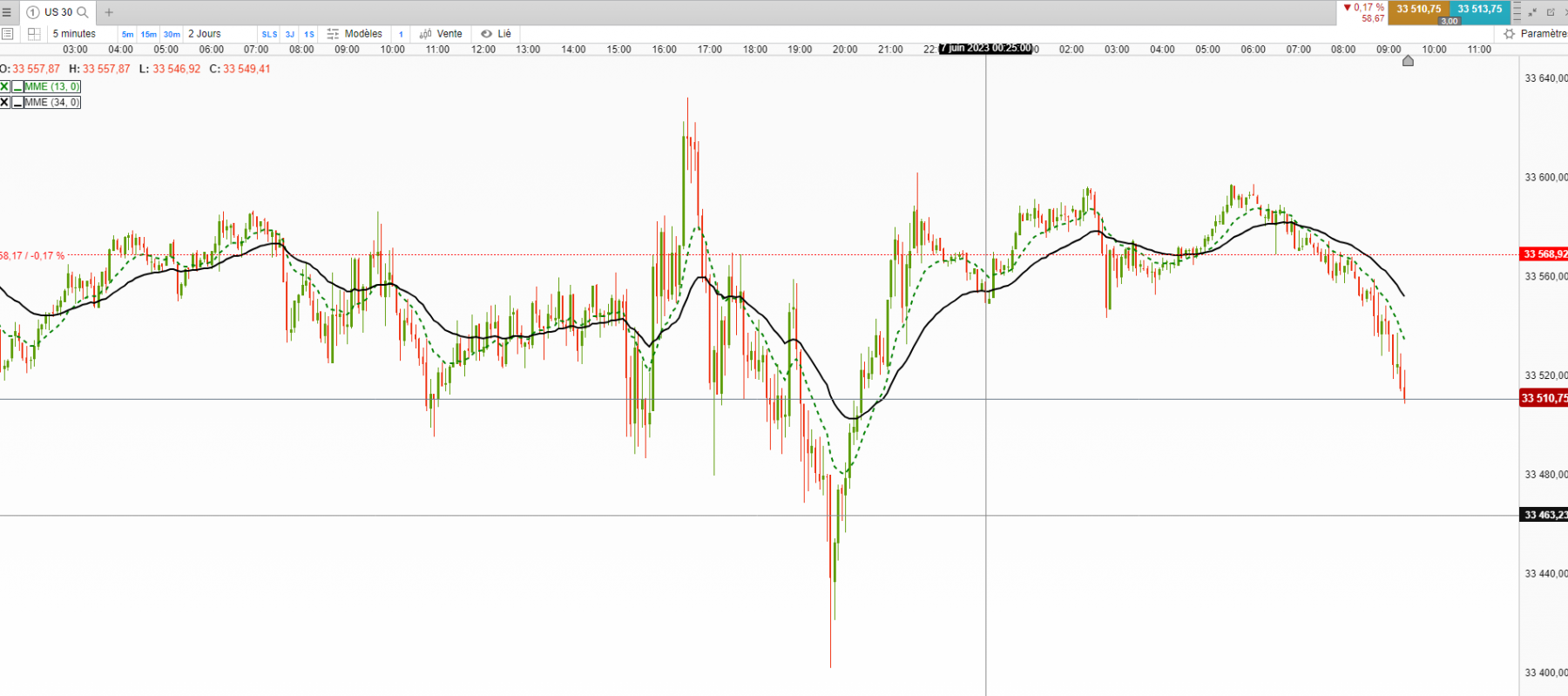Click the 0,17 % change indicator

pyautogui.click(x=1364, y=7)
